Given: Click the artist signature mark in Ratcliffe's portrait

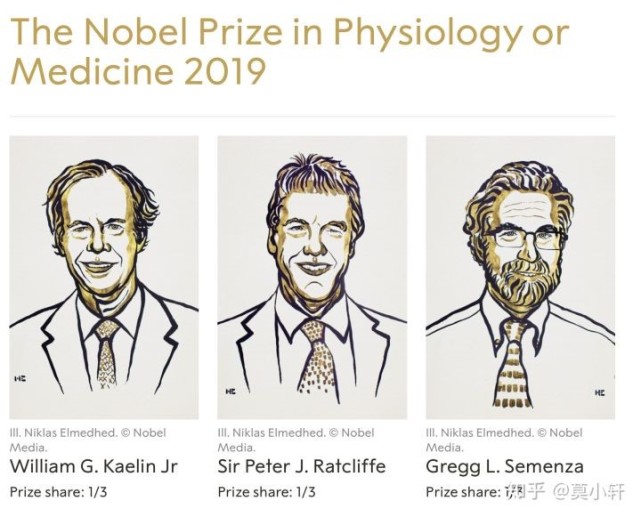Looking at the screenshot, I should coord(231,392).
